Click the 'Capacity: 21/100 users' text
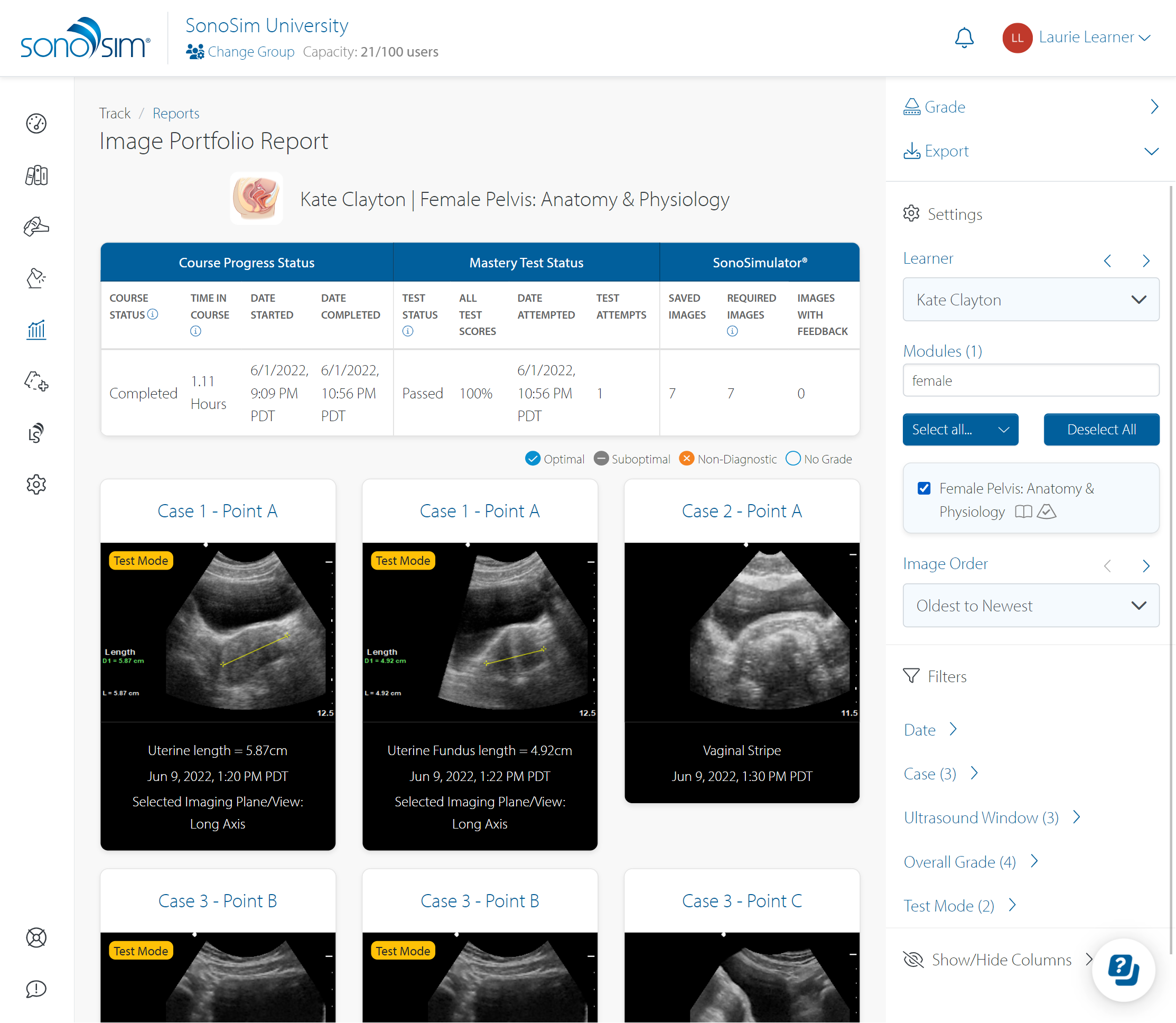The width and height of the screenshot is (1176, 1023). point(370,52)
